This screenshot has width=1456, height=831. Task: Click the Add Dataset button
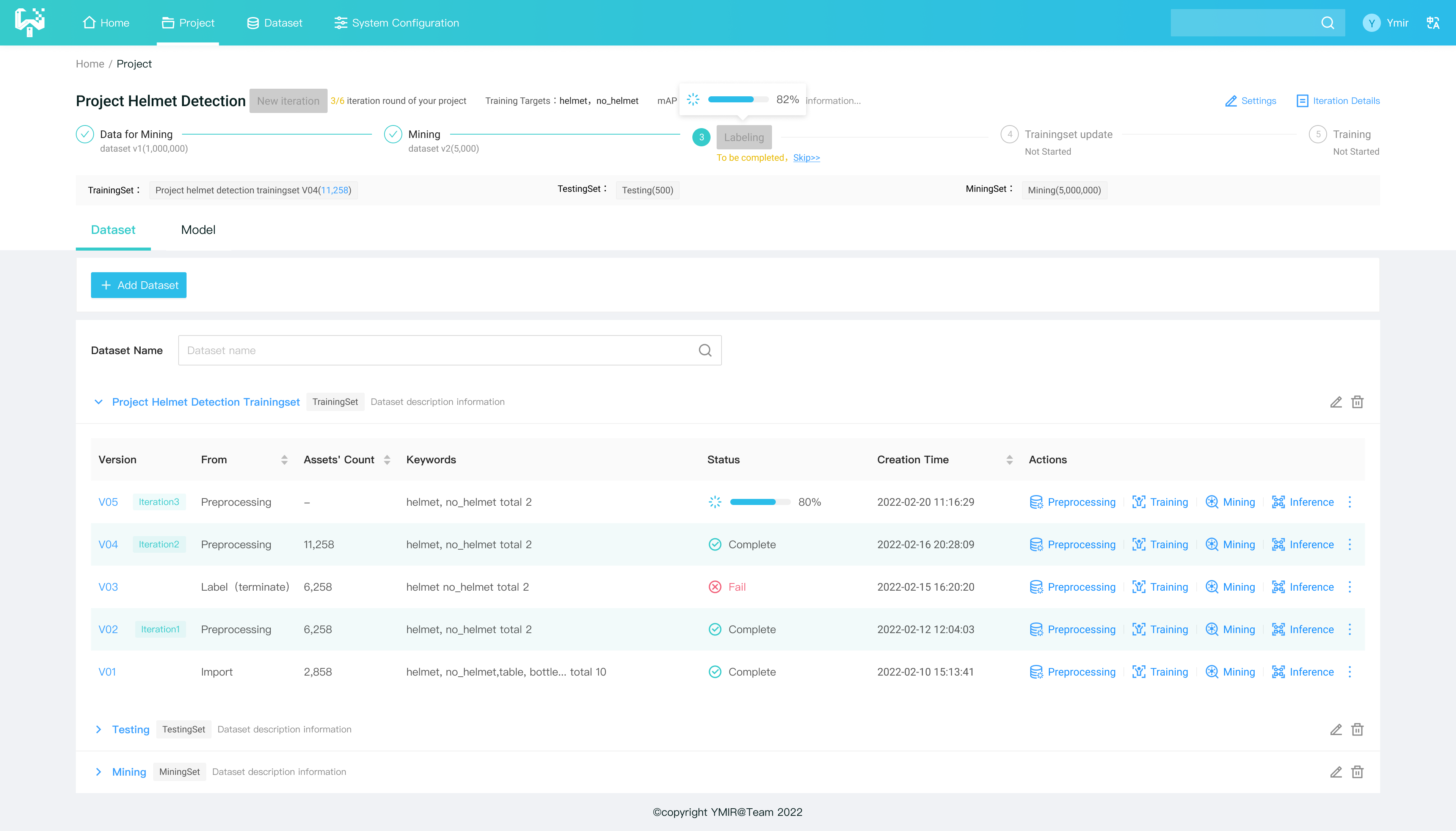(139, 285)
